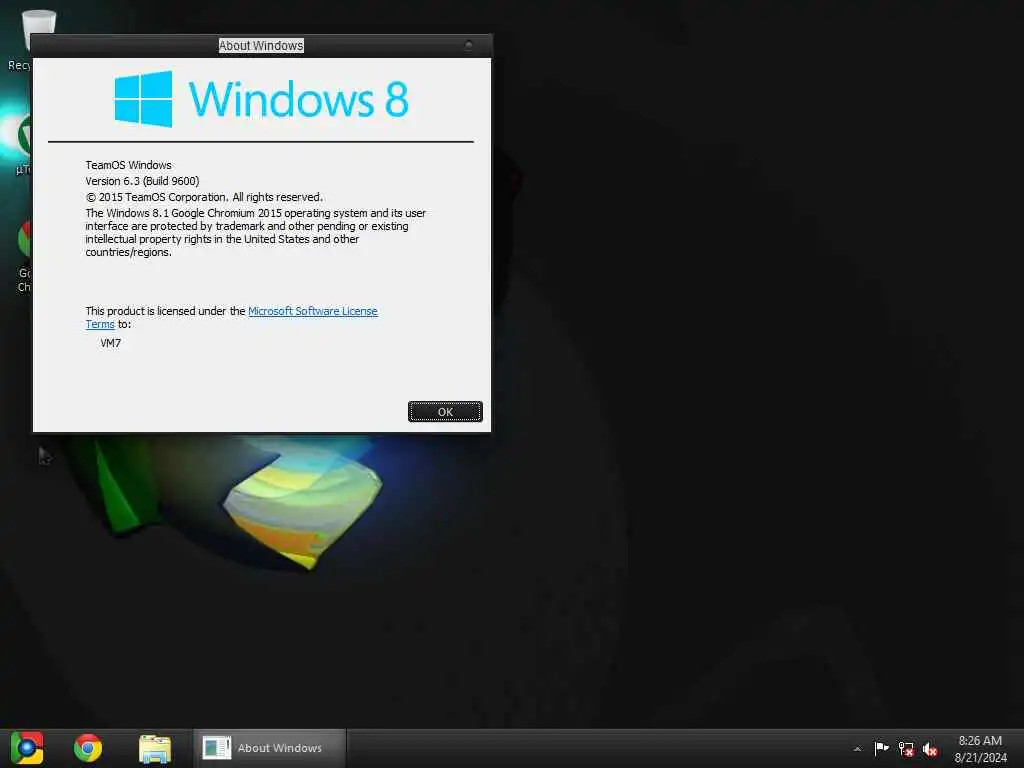Open the Start button on the taskbar
The image size is (1024, 768).
click(x=27, y=748)
